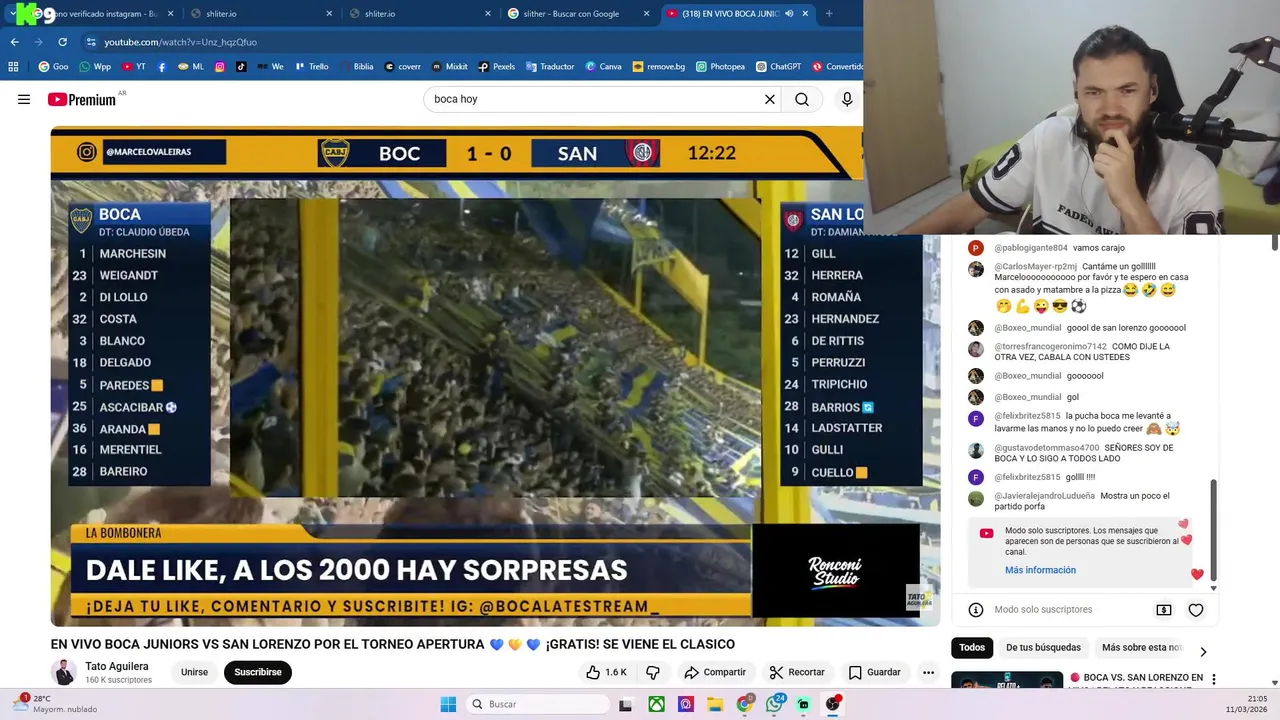This screenshot has height=720, width=1280.
Task: Open a new browser tab with plus
Action: [829, 14]
